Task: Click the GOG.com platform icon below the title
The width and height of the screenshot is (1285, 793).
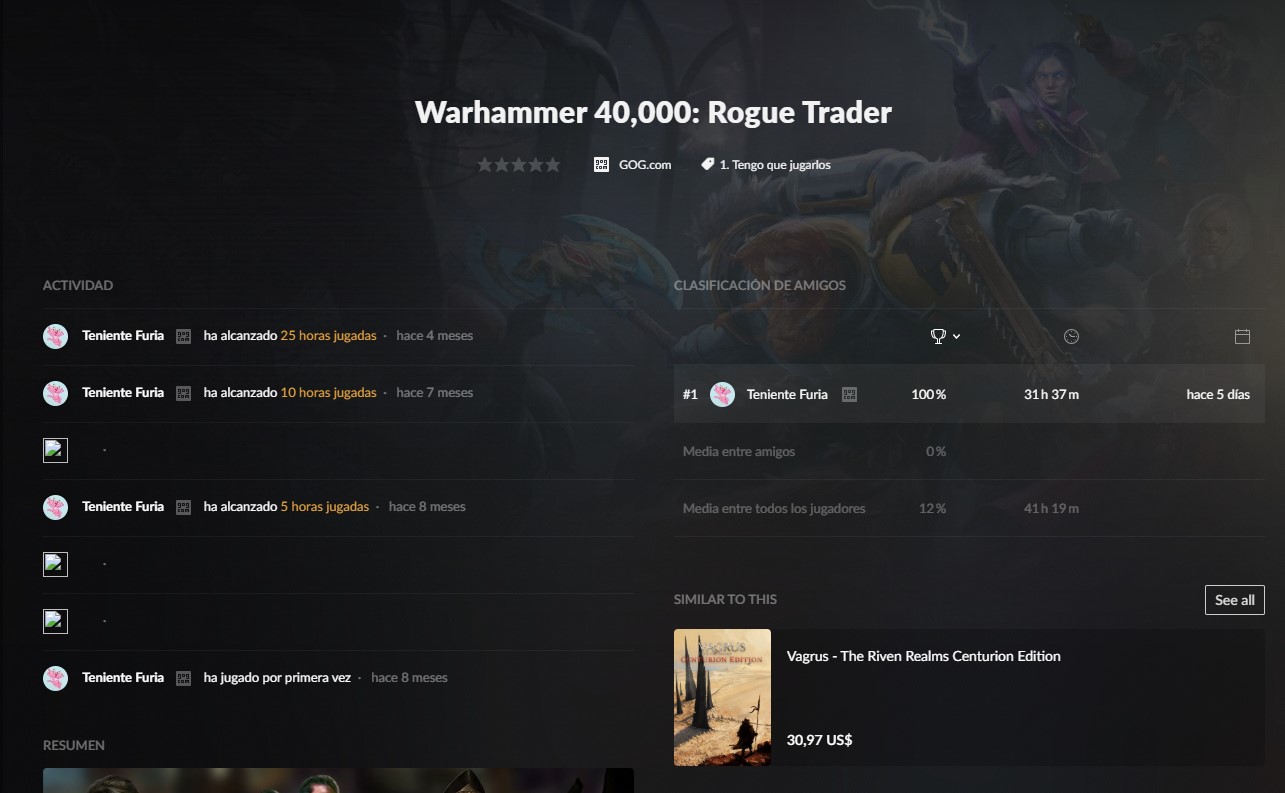Action: coord(601,164)
